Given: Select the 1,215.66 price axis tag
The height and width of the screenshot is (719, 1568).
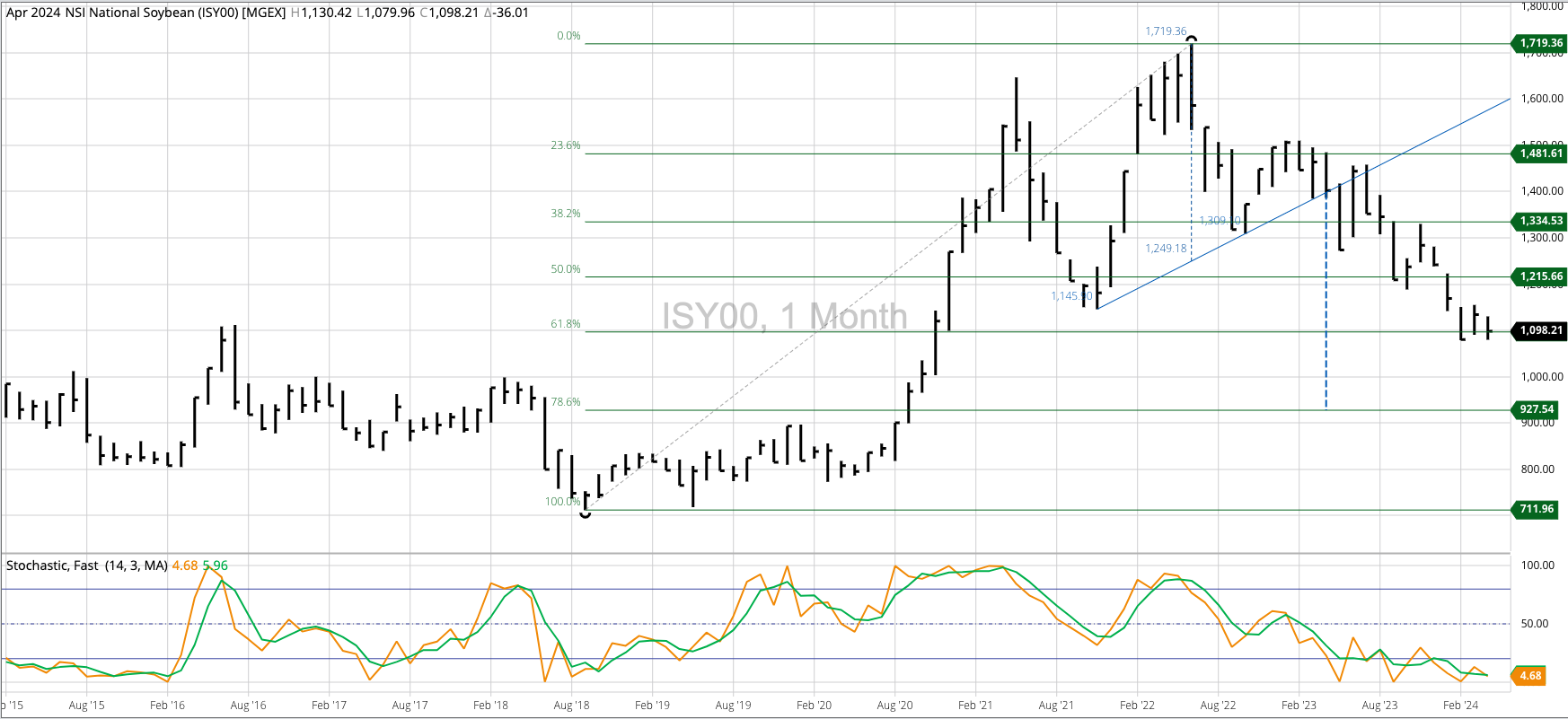Looking at the screenshot, I should [x=1540, y=276].
